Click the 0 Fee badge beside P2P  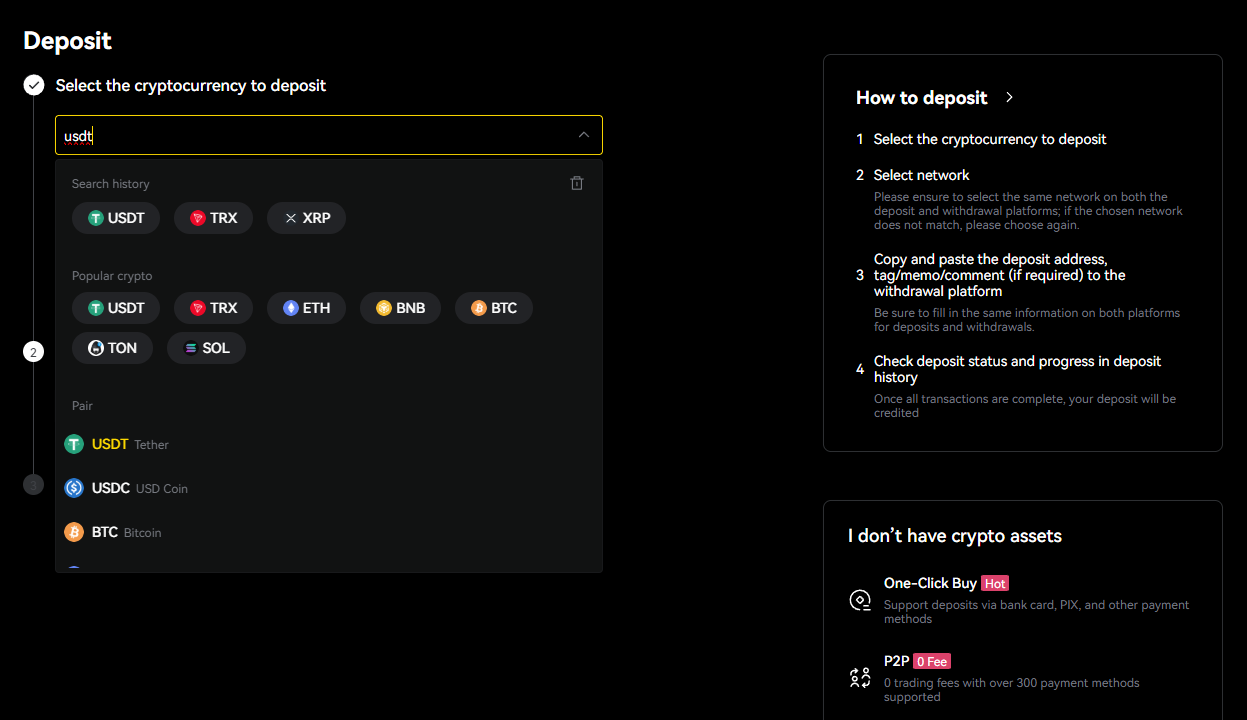tap(932, 661)
